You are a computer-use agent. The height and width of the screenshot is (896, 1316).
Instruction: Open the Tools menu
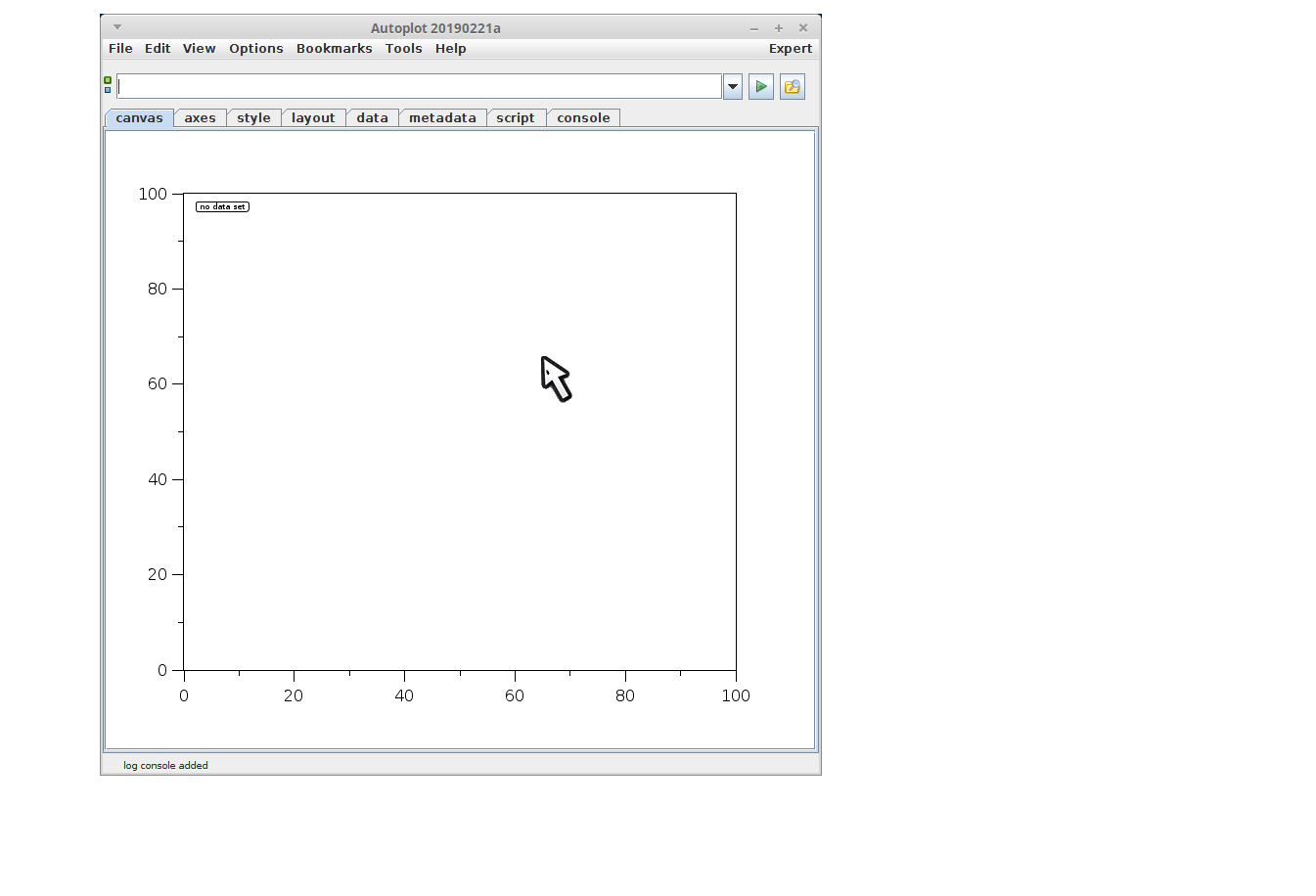tap(403, 49)
